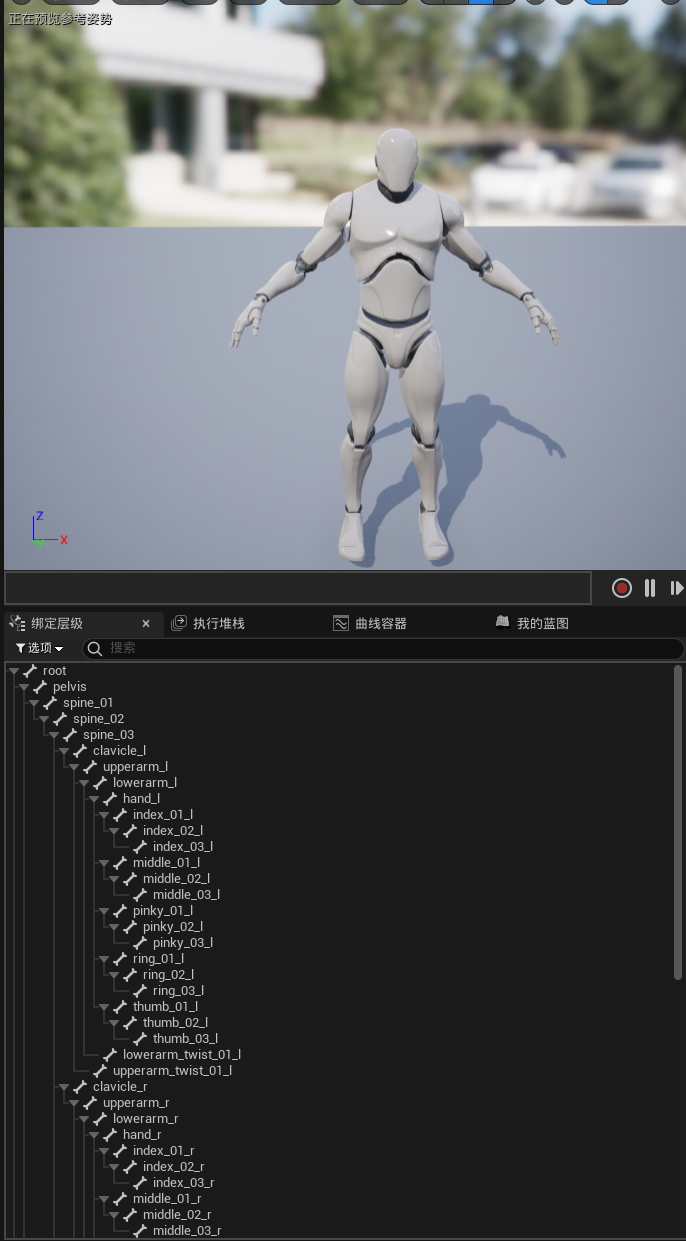The image size is (686, 1241).
Task: Select the middle_01_l bone label
Action: (x=166, y=863)
